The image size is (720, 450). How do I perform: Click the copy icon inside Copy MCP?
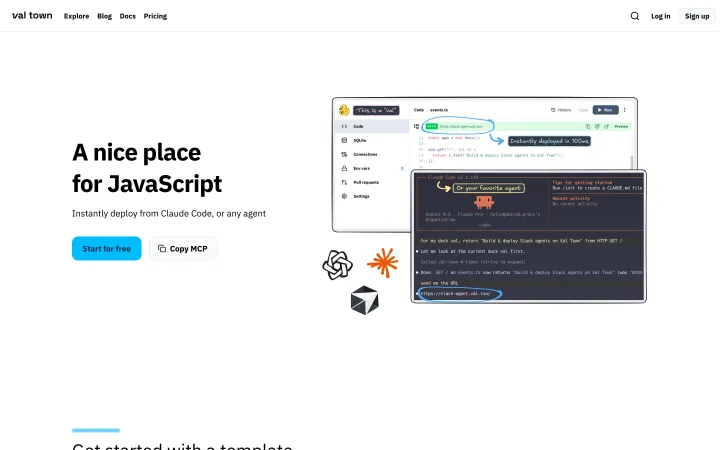(162, 248)
